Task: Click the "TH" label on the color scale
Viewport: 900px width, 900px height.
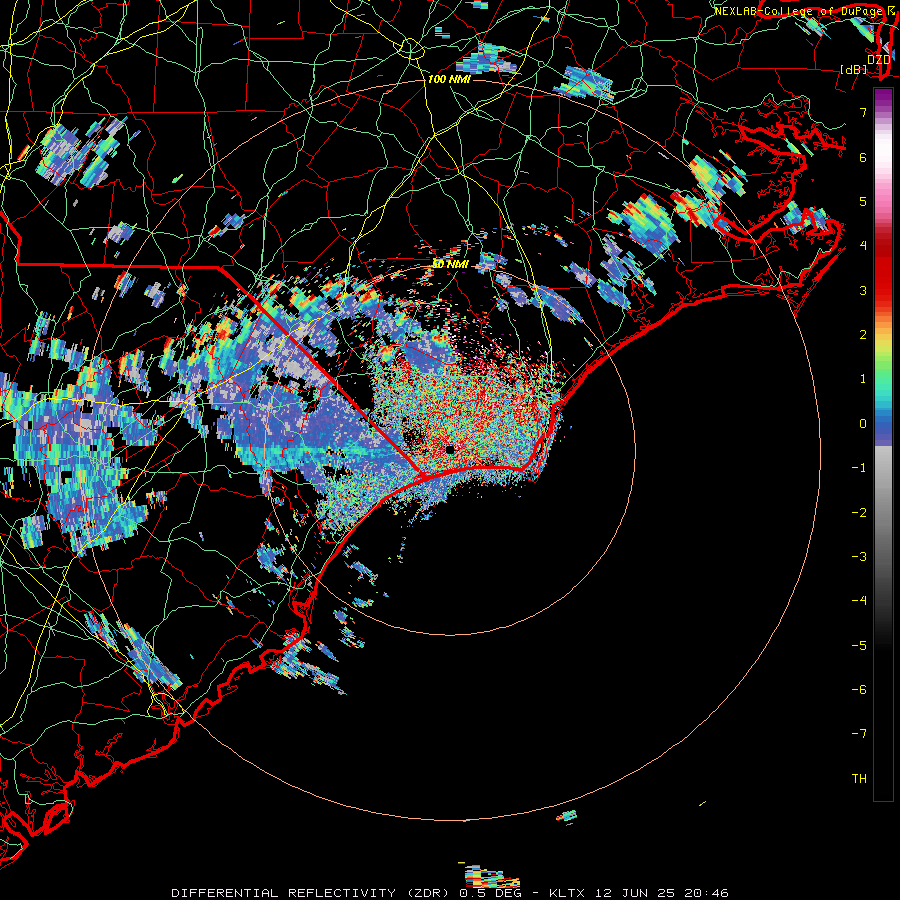Action: [859, 778]
